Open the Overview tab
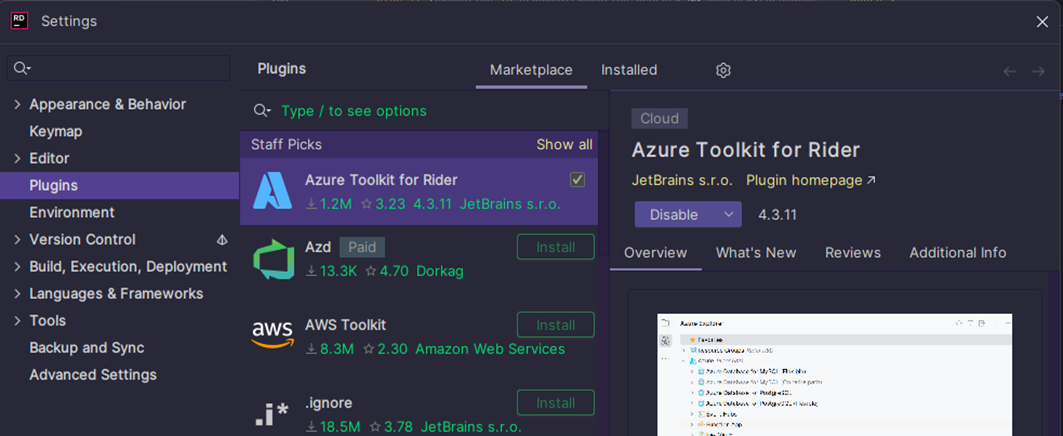Image resolution: width=1063 pixels, height=436 pixels. [x=656, y=253]
